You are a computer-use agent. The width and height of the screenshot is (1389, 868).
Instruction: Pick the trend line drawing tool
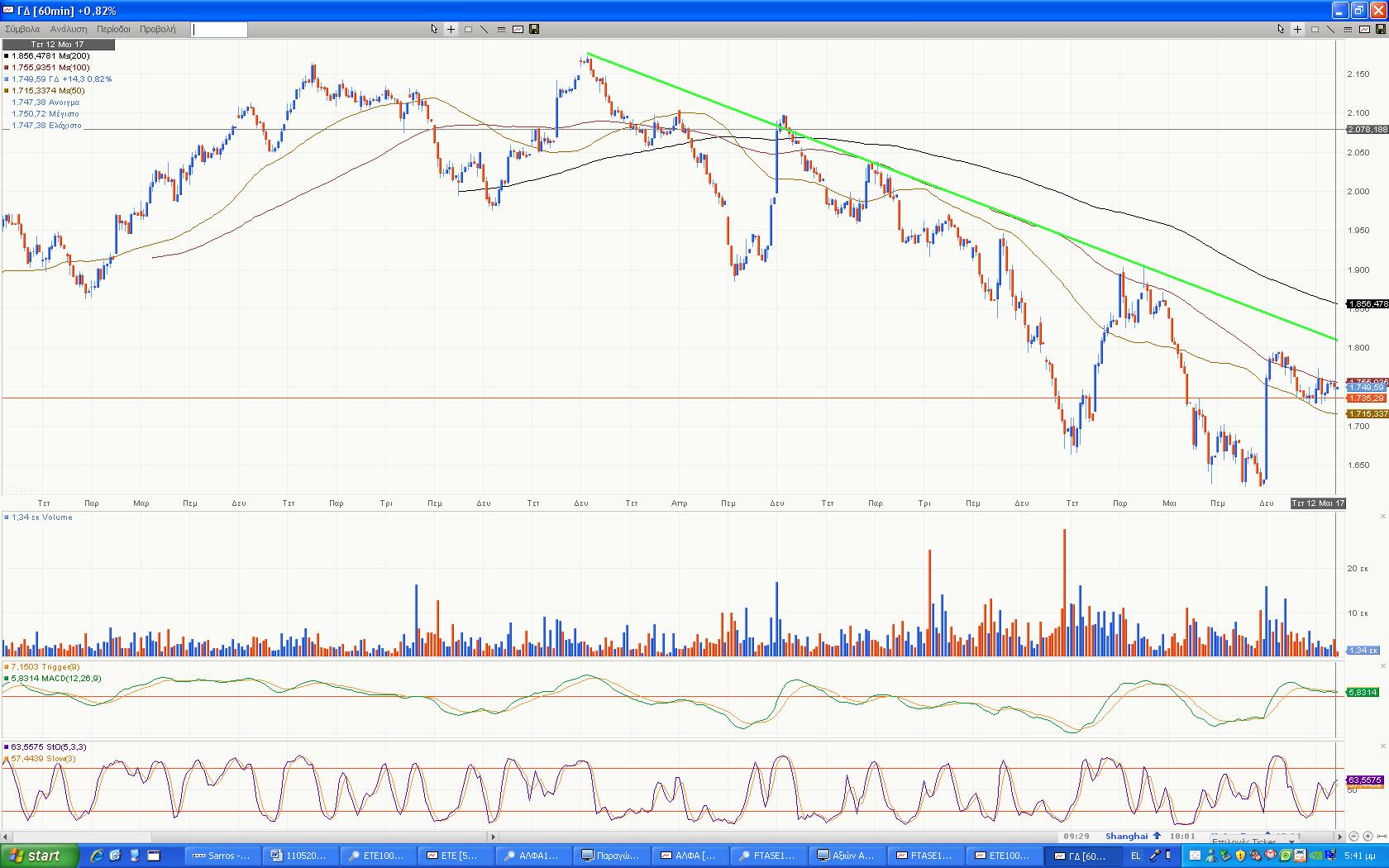pos(484,29)
